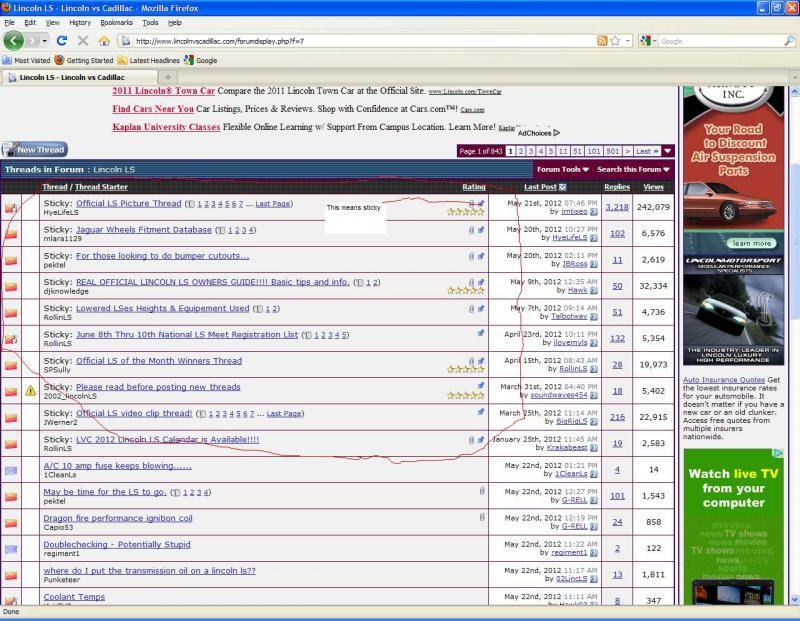800x621 pixels.
Task: Jump to last post by JBRoss arrow icon
Action: click(593, 264)
